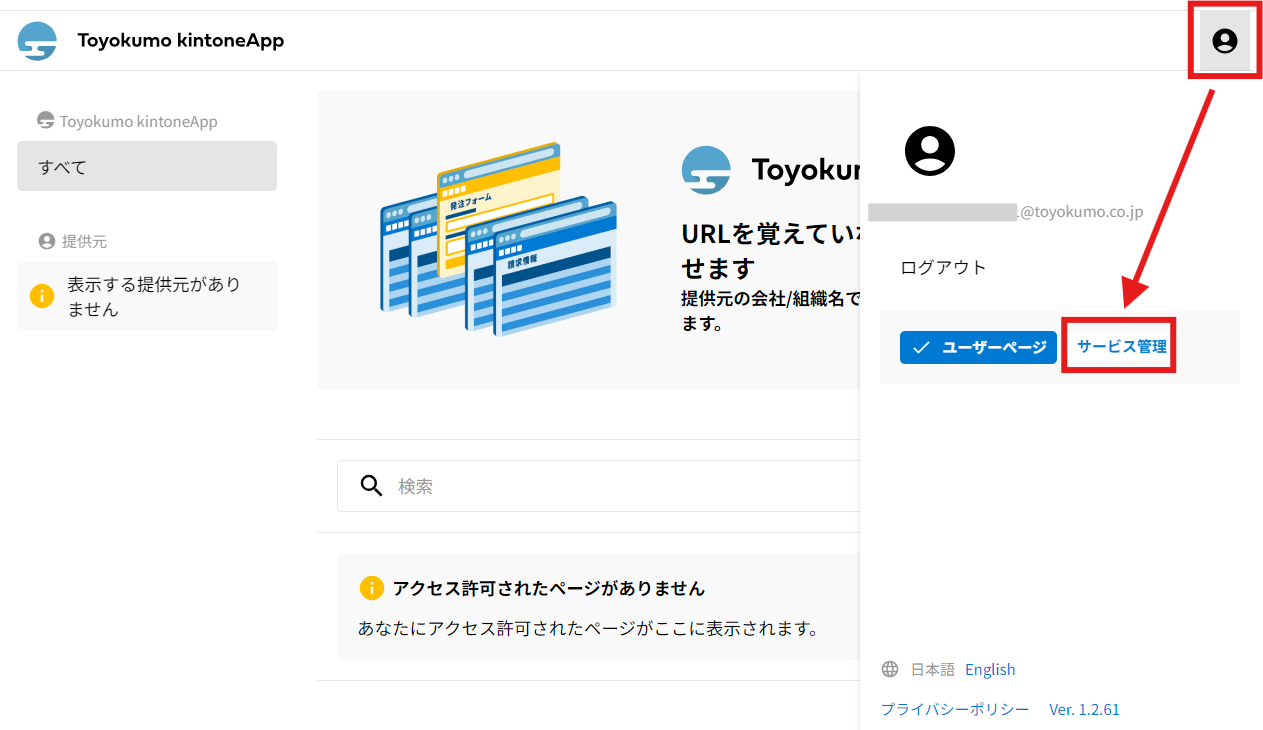The height and width of the screenshot is (730, 1263).
Task: Click the globe language icon
Action: point(890,669)
